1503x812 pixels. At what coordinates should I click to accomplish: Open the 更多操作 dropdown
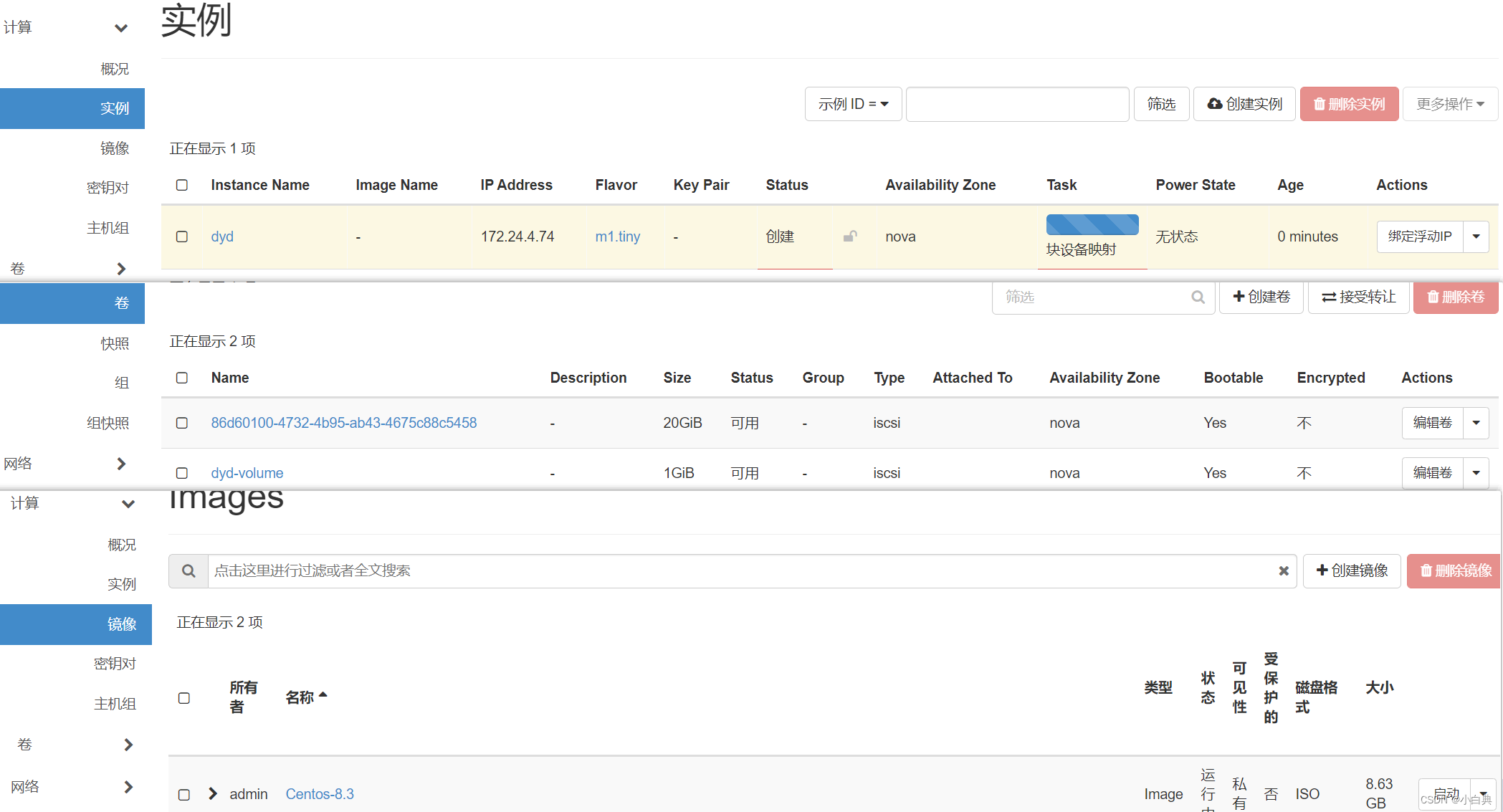pos(1450,104)
